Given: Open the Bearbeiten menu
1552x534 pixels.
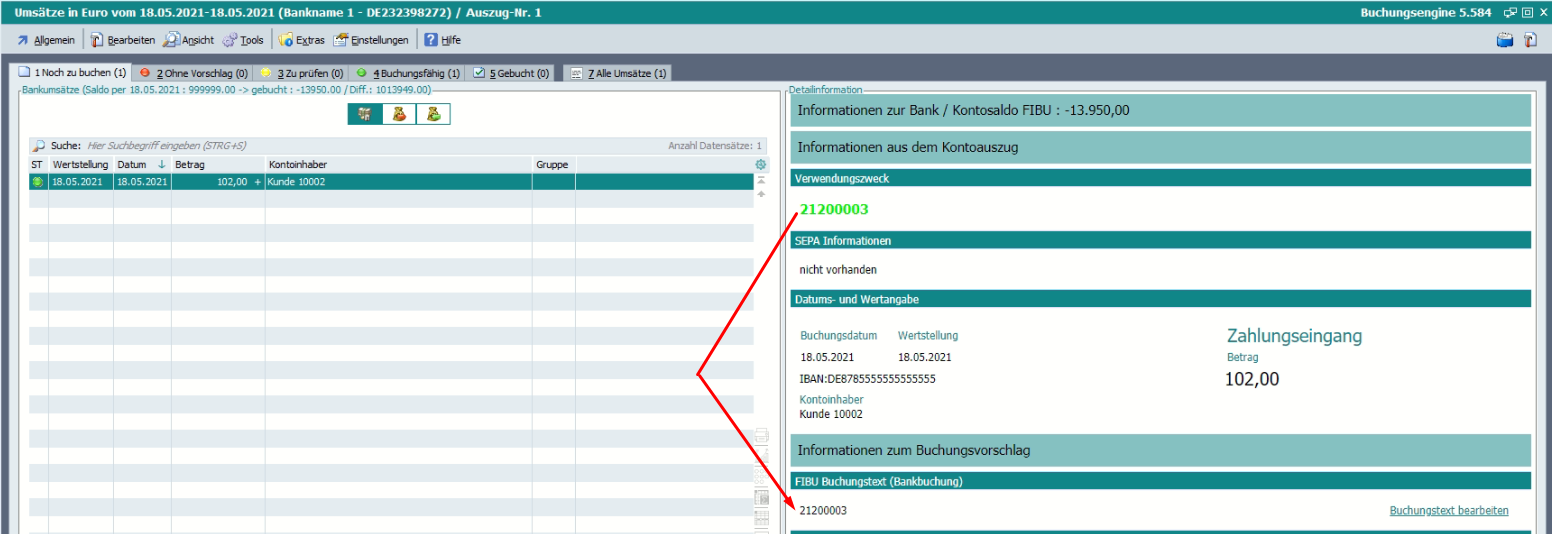Looking at the screenshot, I should 123,40.
